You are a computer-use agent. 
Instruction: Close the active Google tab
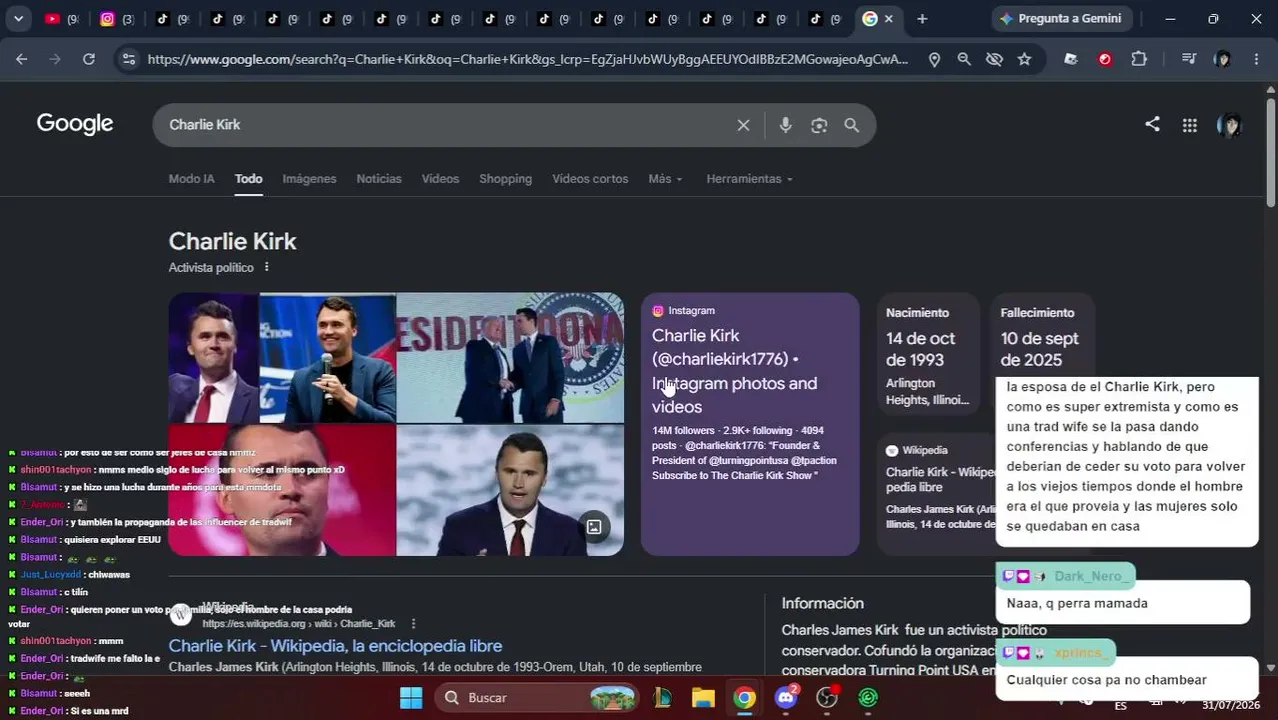click(x=888, y=18)
